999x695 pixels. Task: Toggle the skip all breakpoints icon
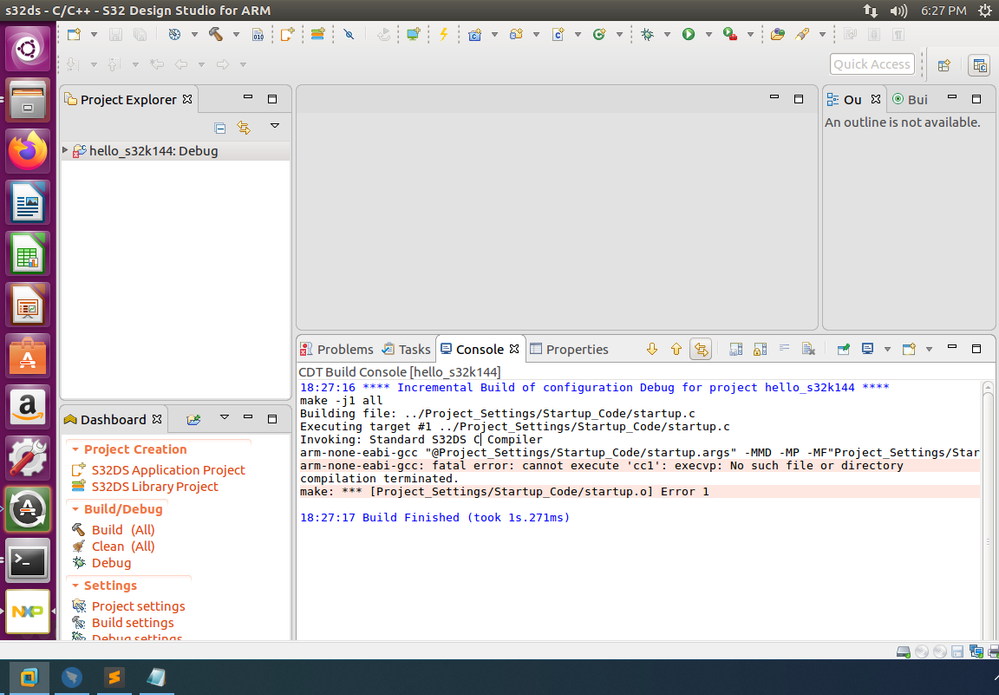click(x=349, y=34)
